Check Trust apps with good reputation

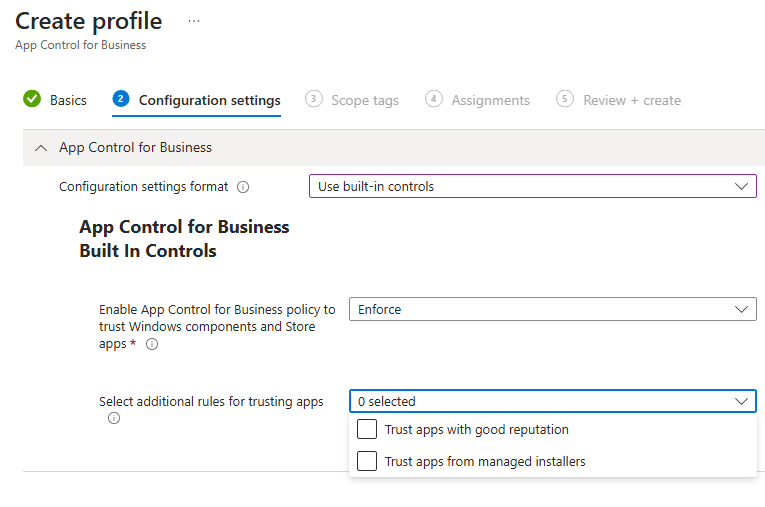(367, 430)
